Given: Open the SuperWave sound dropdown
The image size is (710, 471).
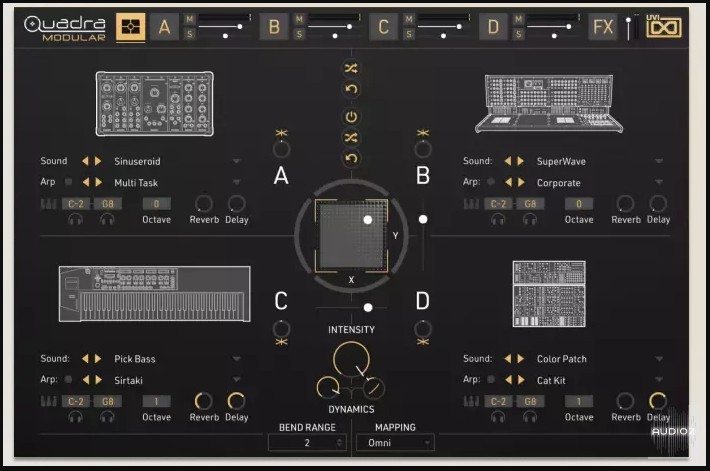Looking at the screenshot, I should [x=659, y=161].
